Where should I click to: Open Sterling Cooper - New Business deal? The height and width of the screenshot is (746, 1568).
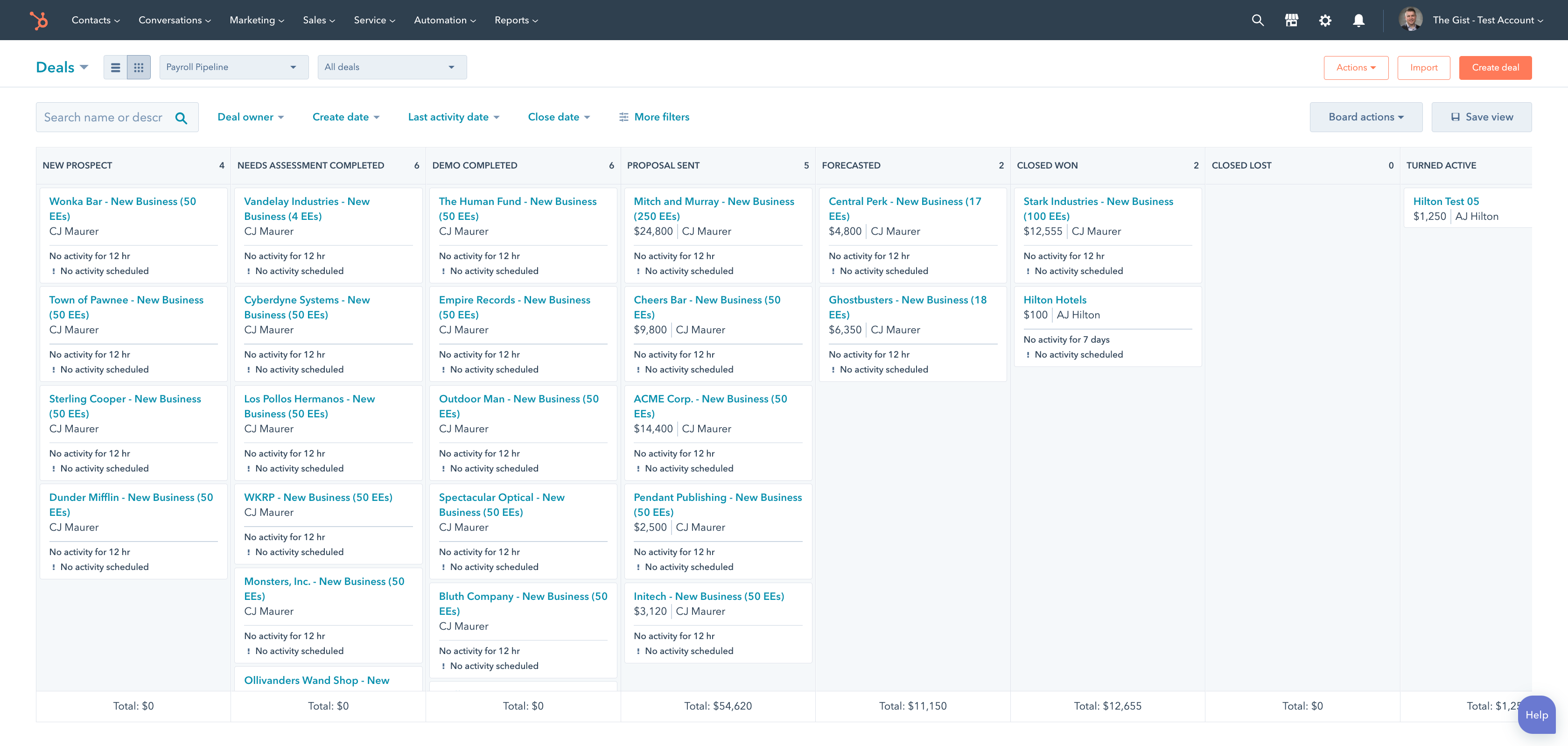[125, 406]
